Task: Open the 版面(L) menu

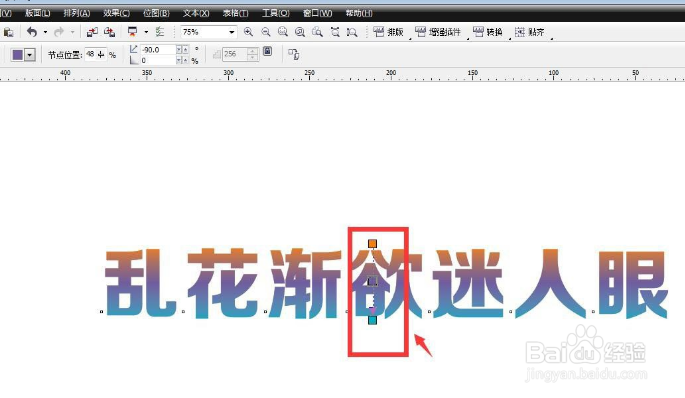Action: 38,13
